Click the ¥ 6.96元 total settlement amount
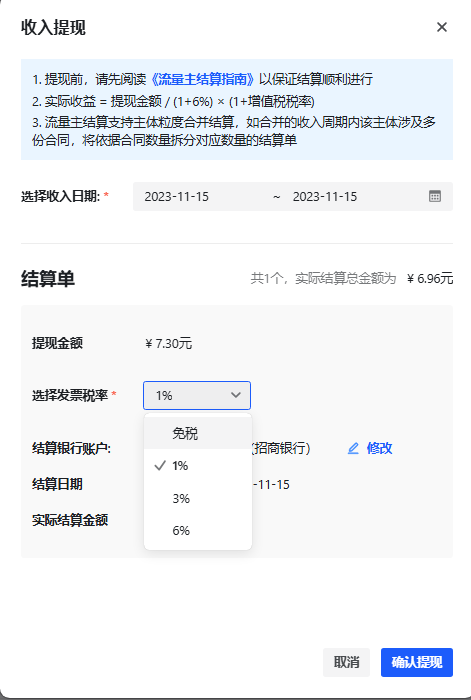 (430, 279)
